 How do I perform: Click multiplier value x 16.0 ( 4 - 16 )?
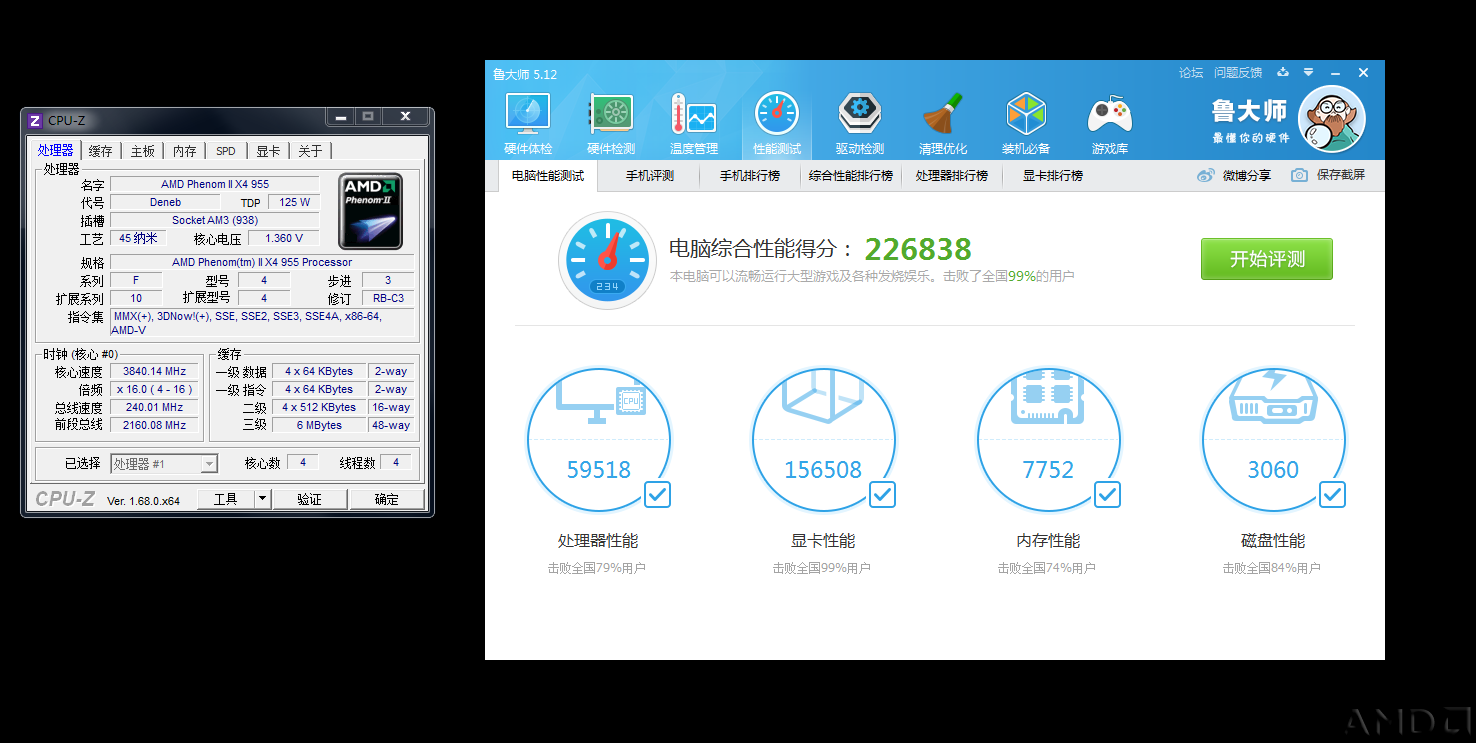[x=154, y=389]
